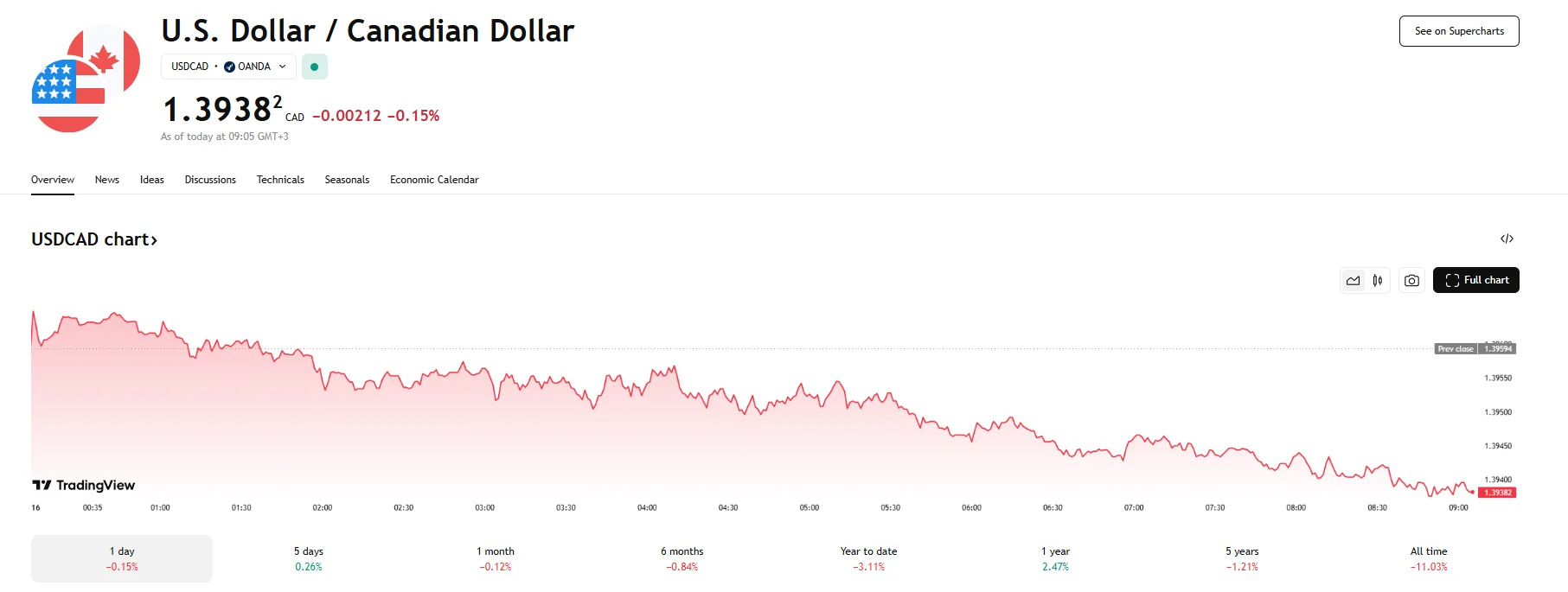The image size is (1568, 592).
Task: Select the 5 days time range
Action: pos(308,558)
